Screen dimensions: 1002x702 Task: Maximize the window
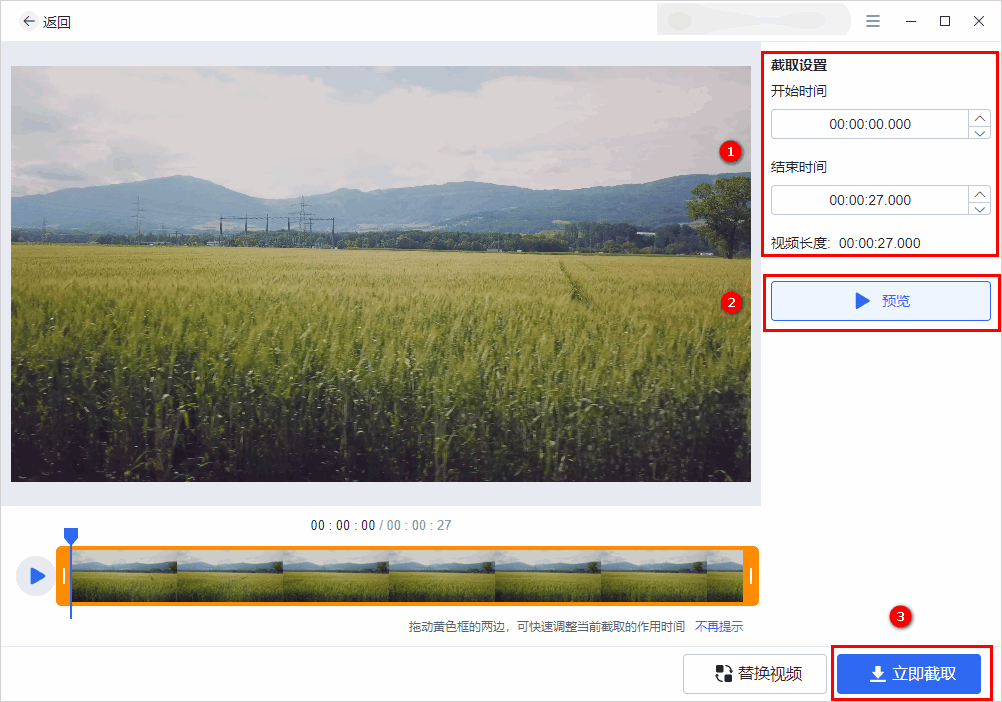tap(944, 21)
